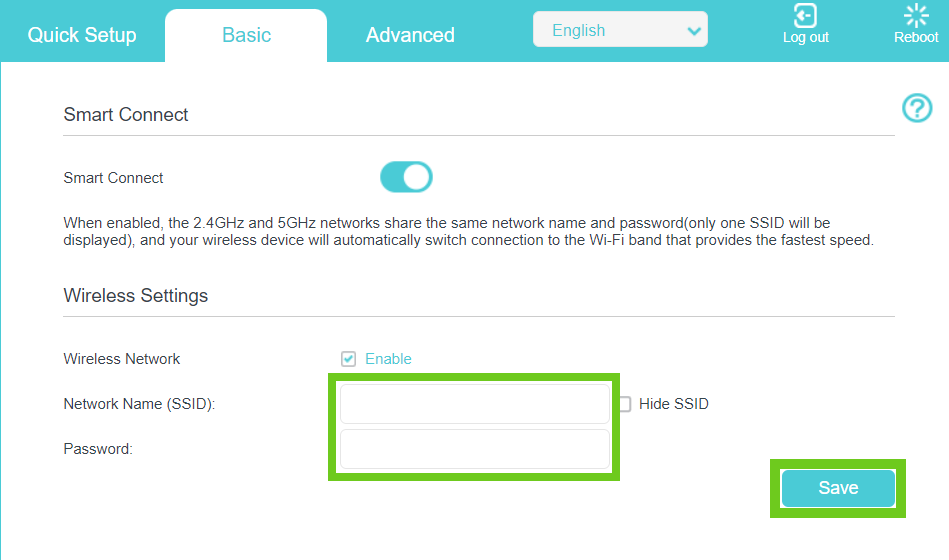Click the Log out door icon

[805, 15]
